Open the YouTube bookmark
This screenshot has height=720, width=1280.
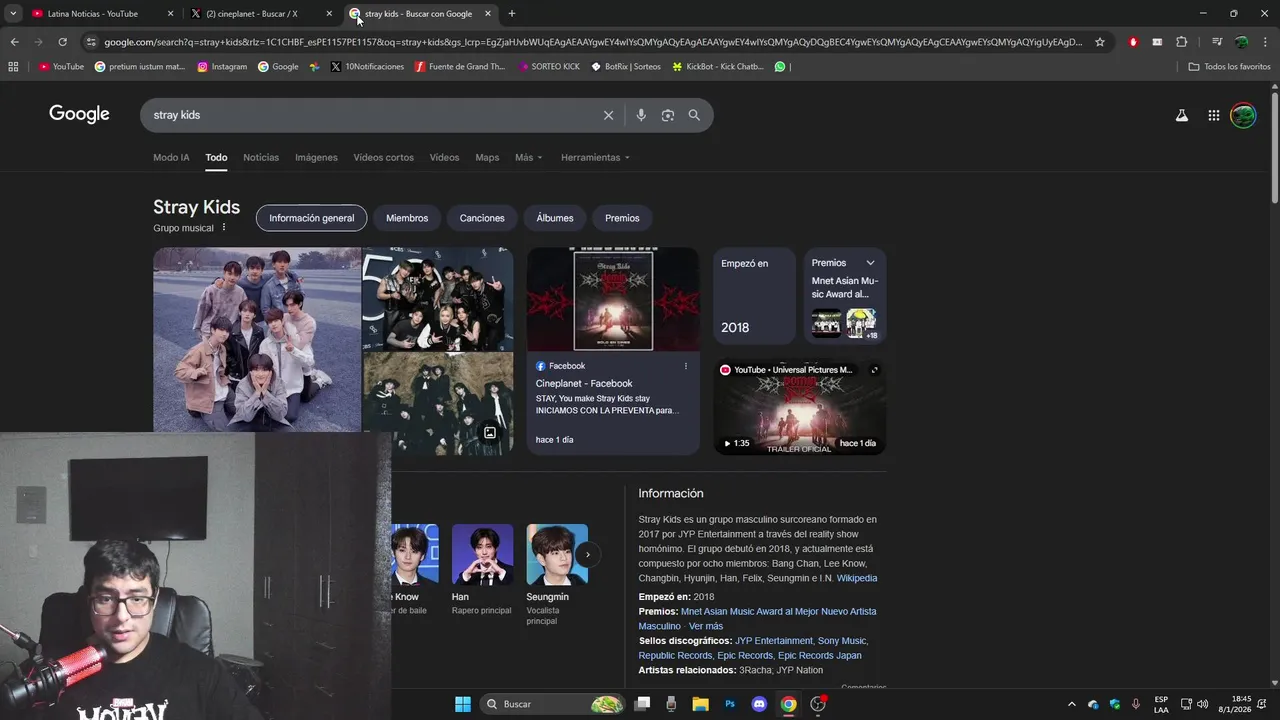(x=61, y=67)
